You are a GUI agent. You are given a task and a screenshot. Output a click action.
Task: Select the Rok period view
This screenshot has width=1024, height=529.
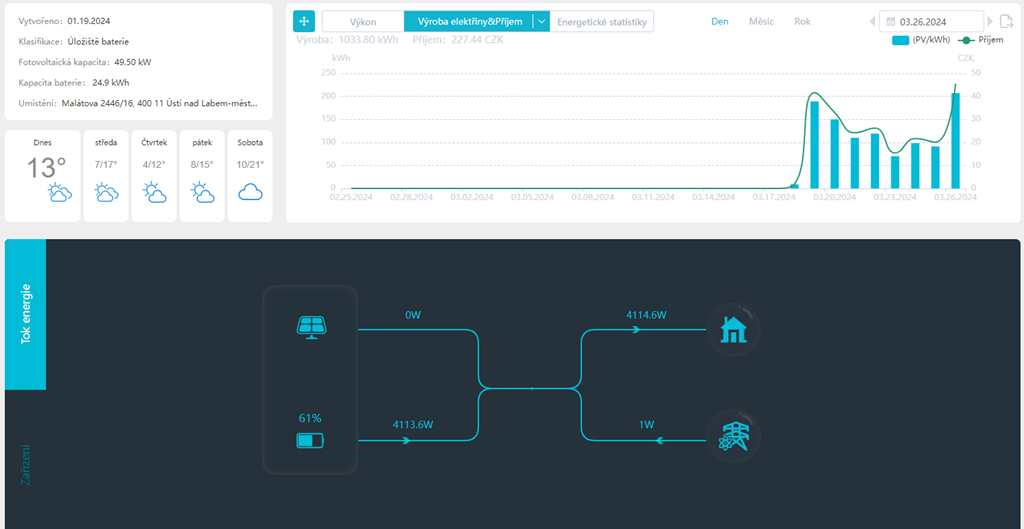coord(802,21)
